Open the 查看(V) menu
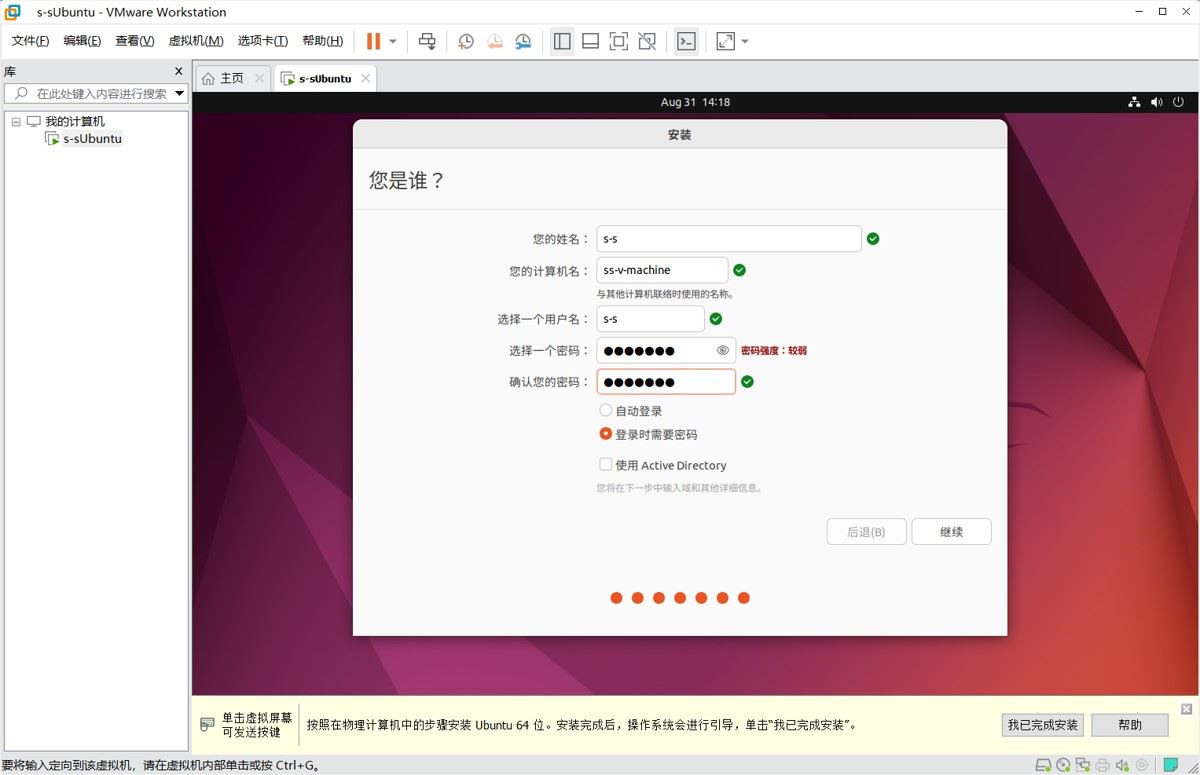This screenshot has height=775, width=1200. pos(135,41)
